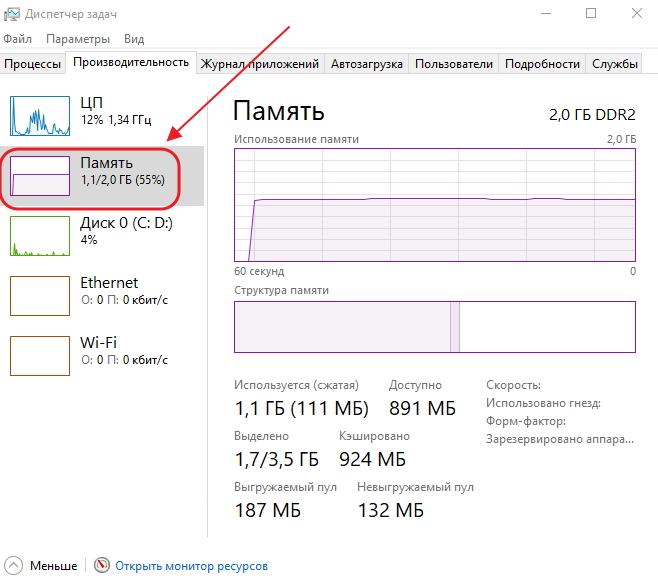Screen dimensions: 658x588
Task: Click the 891 МБ available value
Action: point(422,408)
